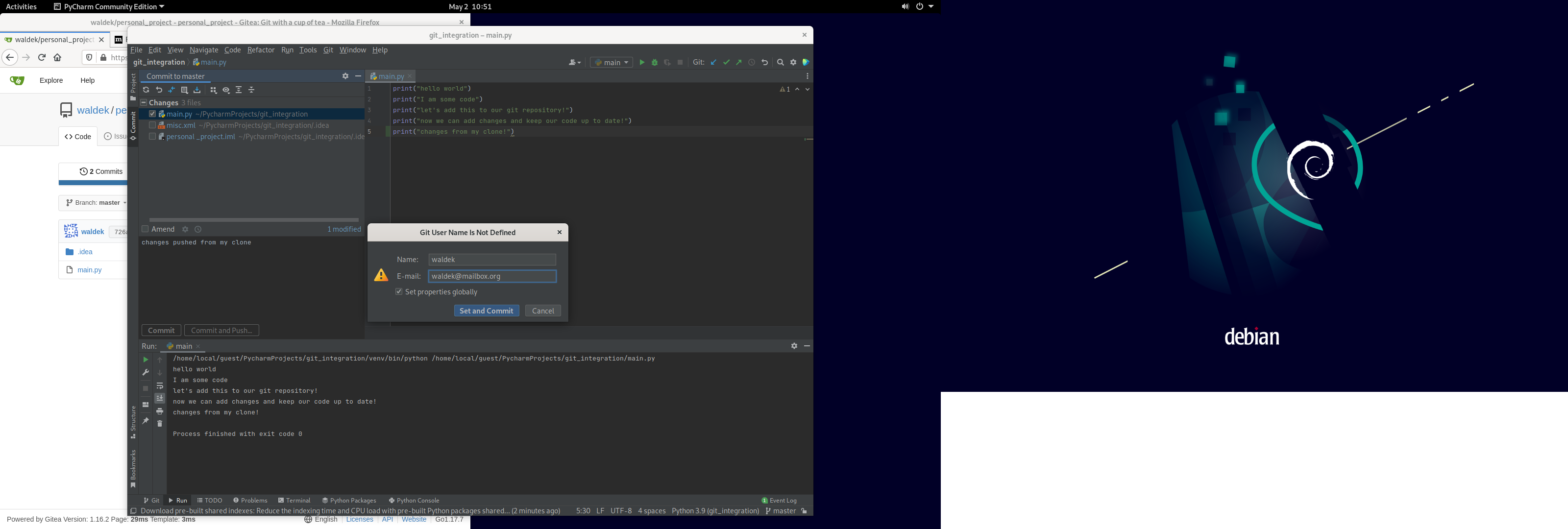Open IDE settings gear in main toolbar

pyautogui.click(x=793, y=63)
